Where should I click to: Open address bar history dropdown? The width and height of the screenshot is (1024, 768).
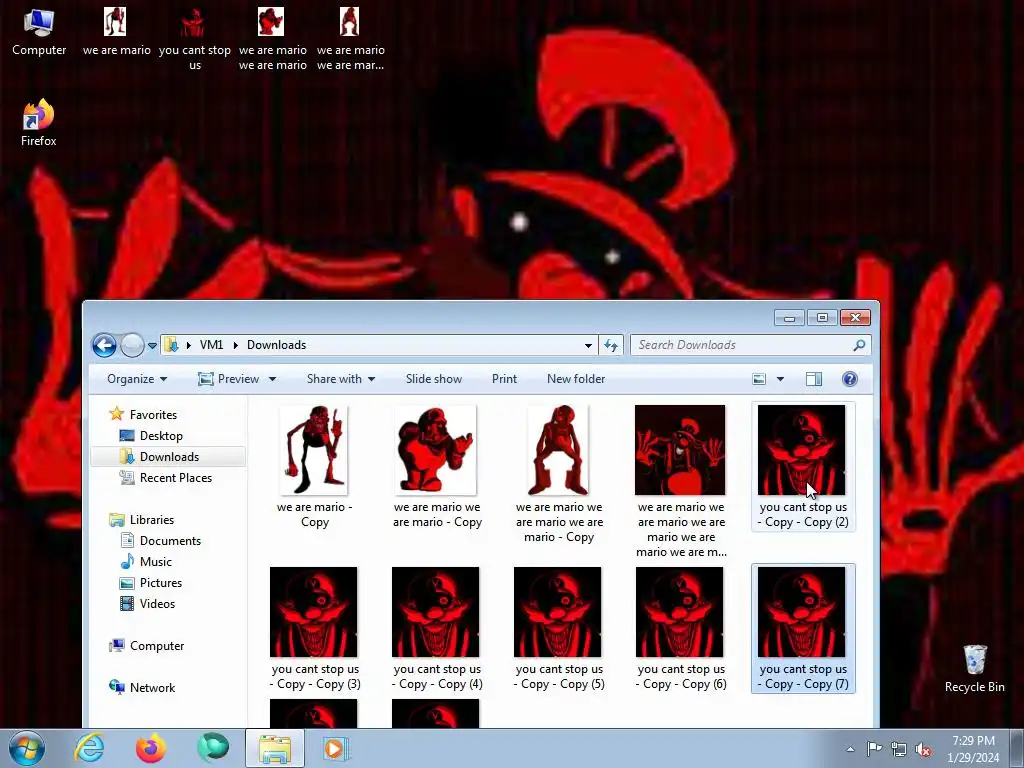pos(588,345)
